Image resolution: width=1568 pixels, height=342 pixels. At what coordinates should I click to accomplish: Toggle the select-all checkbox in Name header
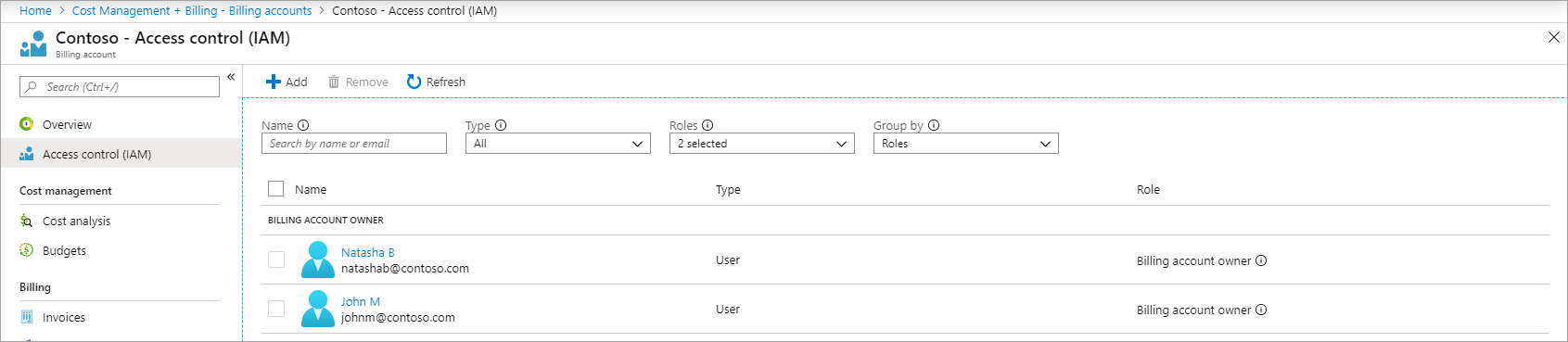[x=275, y=189]
